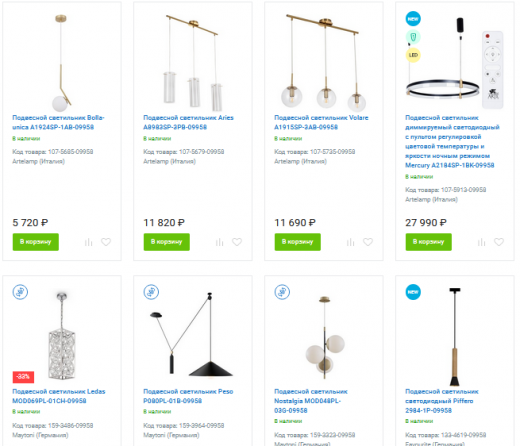Open 3D view badge on Ledas lamp
520x446 pixels.
pyautogui.click(x=20, y=292)
